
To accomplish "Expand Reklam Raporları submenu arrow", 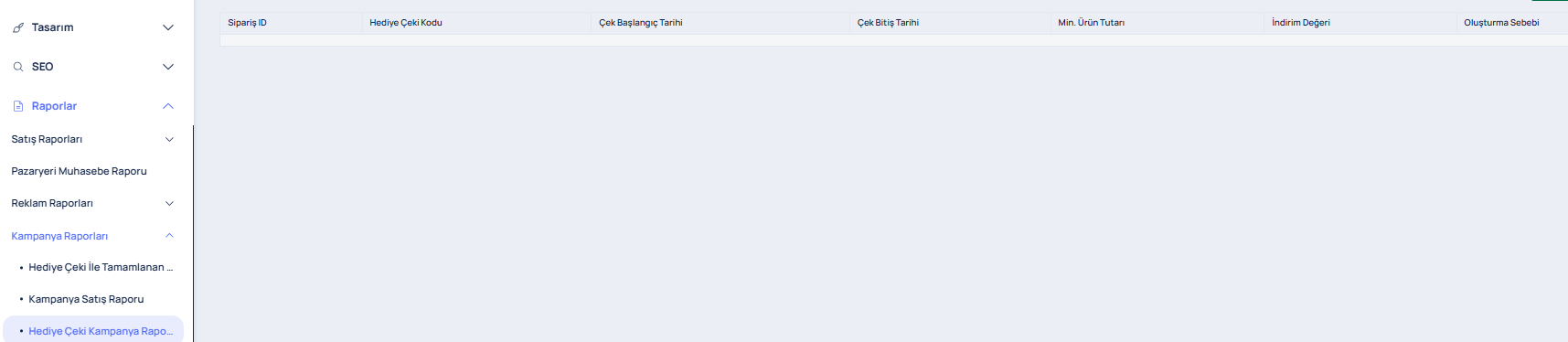I will coord(169,203).
